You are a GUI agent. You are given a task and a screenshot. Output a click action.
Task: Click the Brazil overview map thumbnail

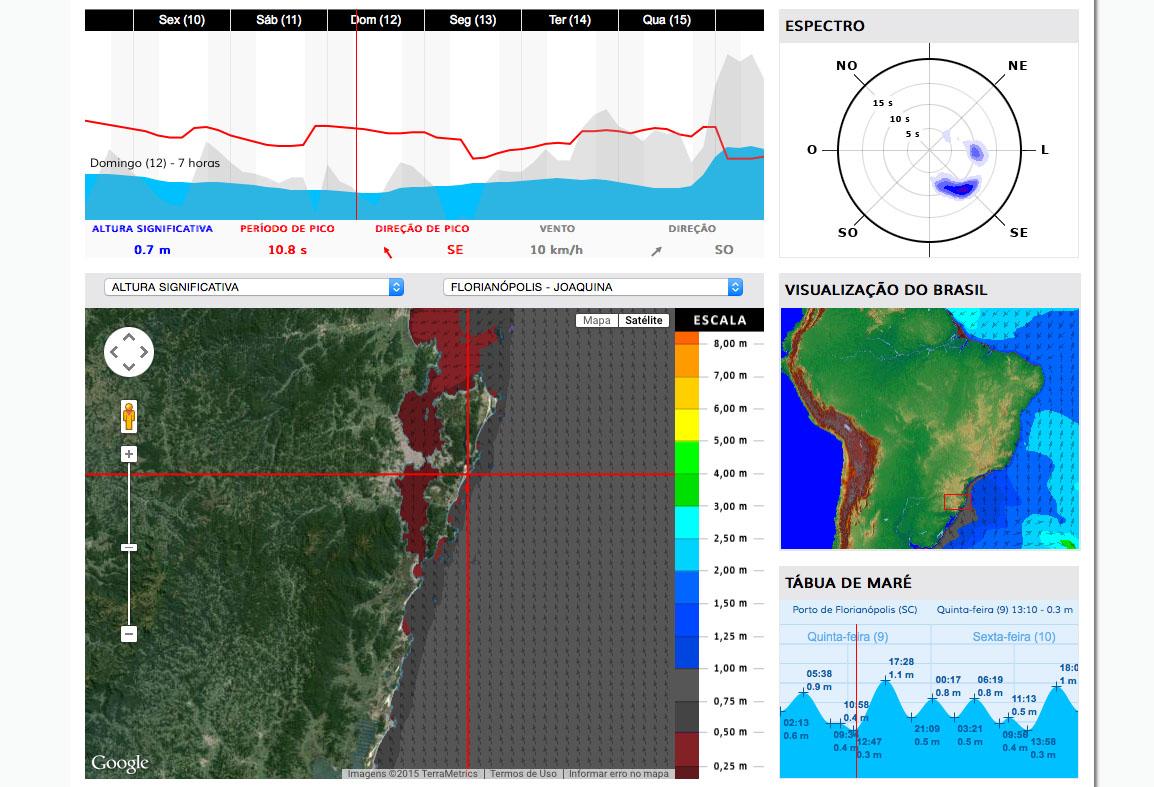click(x=930, y=428)
